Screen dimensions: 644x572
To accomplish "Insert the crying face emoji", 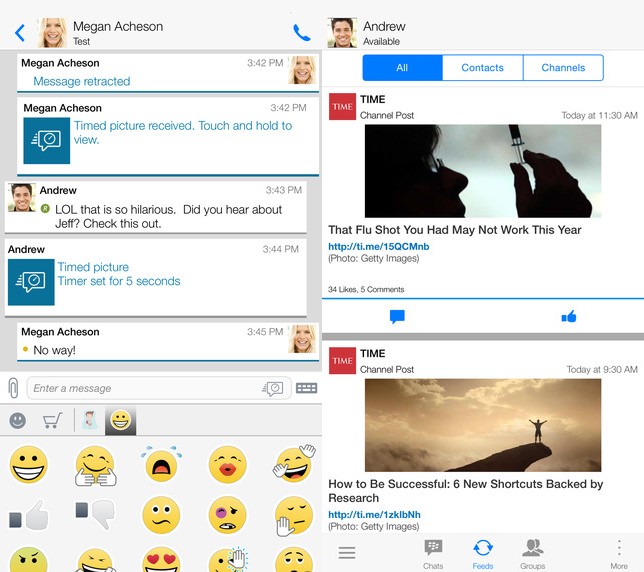I will click(161, 464).
